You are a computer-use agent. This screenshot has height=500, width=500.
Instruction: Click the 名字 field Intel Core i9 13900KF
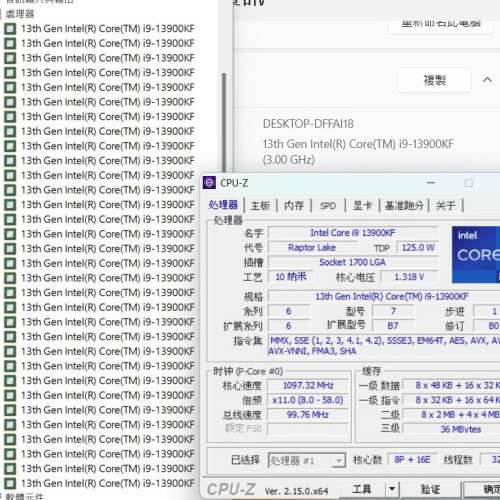[x=353, y=233]
